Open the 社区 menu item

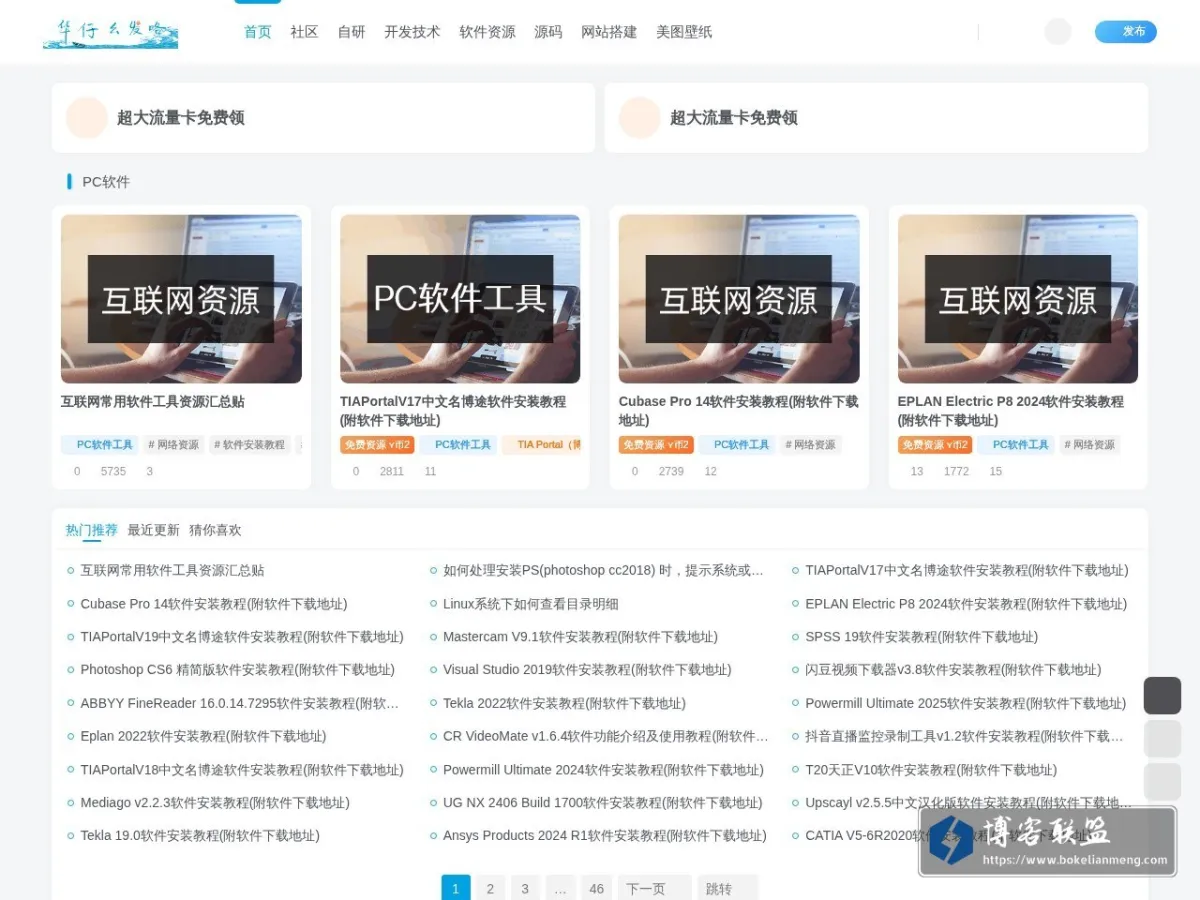[x=304, y=32]
